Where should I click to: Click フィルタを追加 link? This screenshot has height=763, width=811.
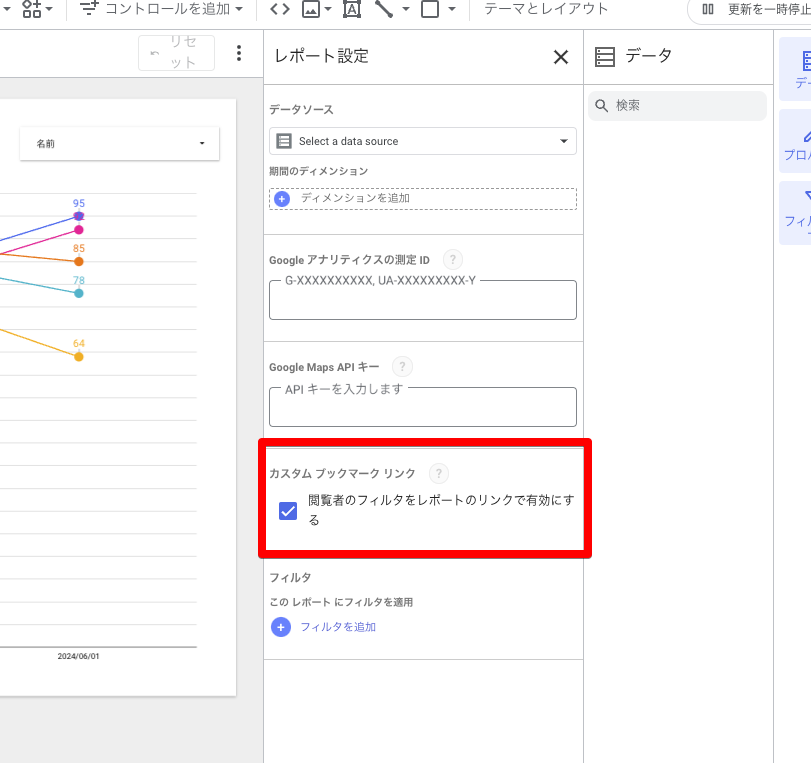pyautogui.click(x=337, y=627)
